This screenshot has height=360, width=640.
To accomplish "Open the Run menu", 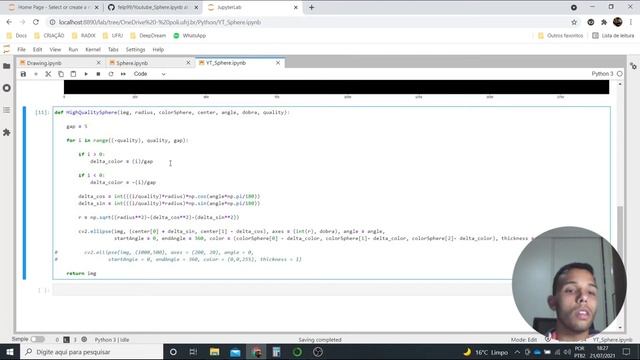I will point(73,49).
